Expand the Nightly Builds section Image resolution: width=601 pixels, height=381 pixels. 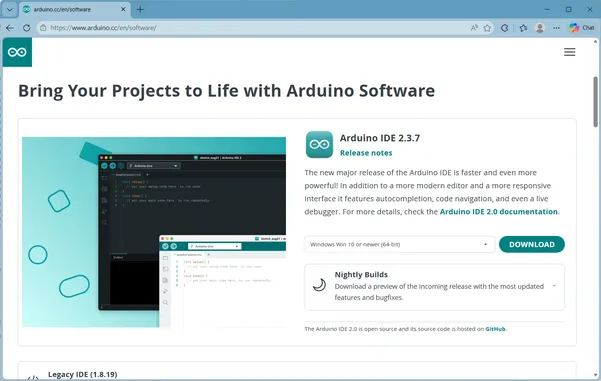click(554, 286)
